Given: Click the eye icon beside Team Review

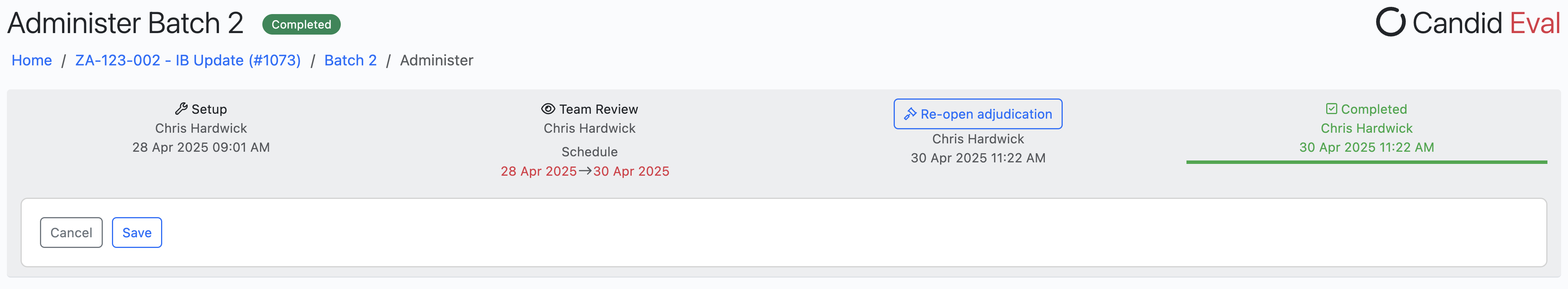Looking at the screenshot, I should (548, 109).
